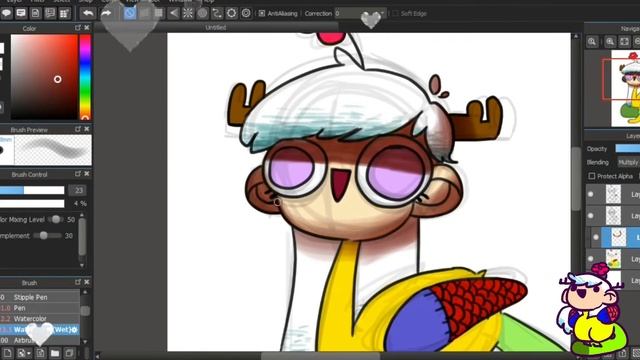The image size is (640, 360).
Task: Enable the parallel lines snap icon
Action: click(144, 13)
